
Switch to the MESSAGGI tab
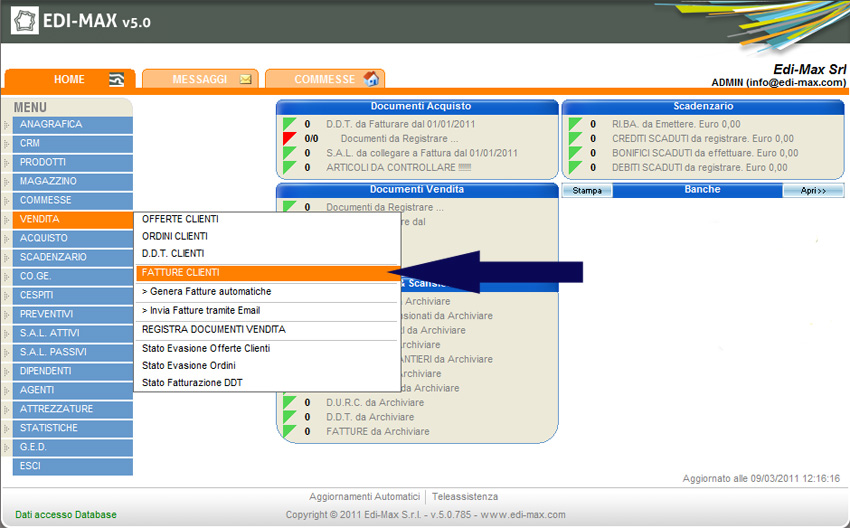pyautogui.click(x=199, y=80)
